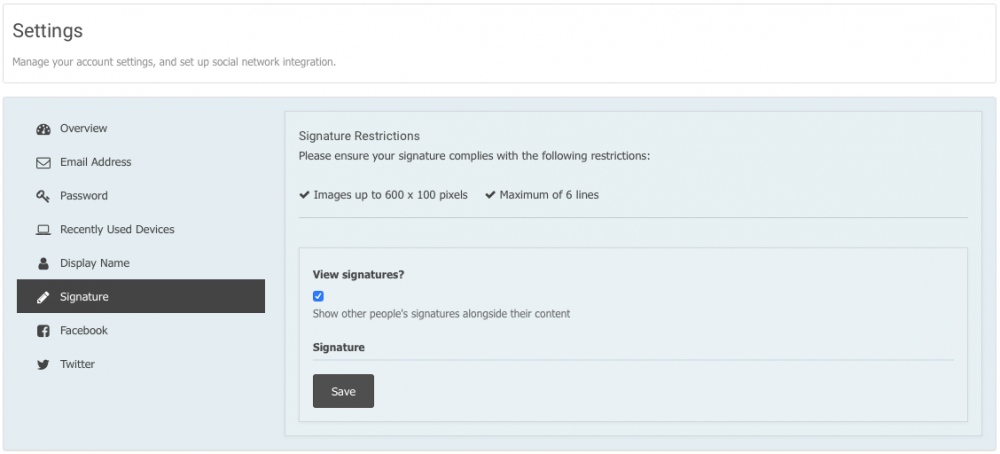Click the laptop icon for Recently Used Devices
1000x454 pixels.
point(43,230)
